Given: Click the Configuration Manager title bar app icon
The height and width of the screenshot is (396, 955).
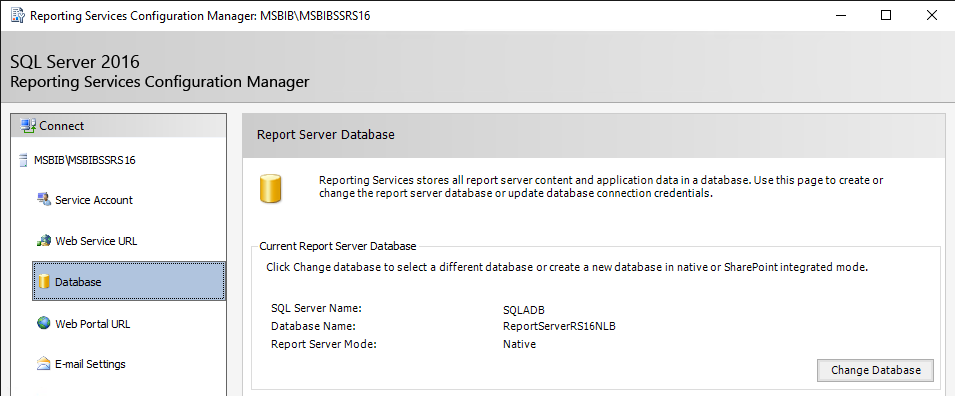Looking at the screenshot, I should point(18,15).
